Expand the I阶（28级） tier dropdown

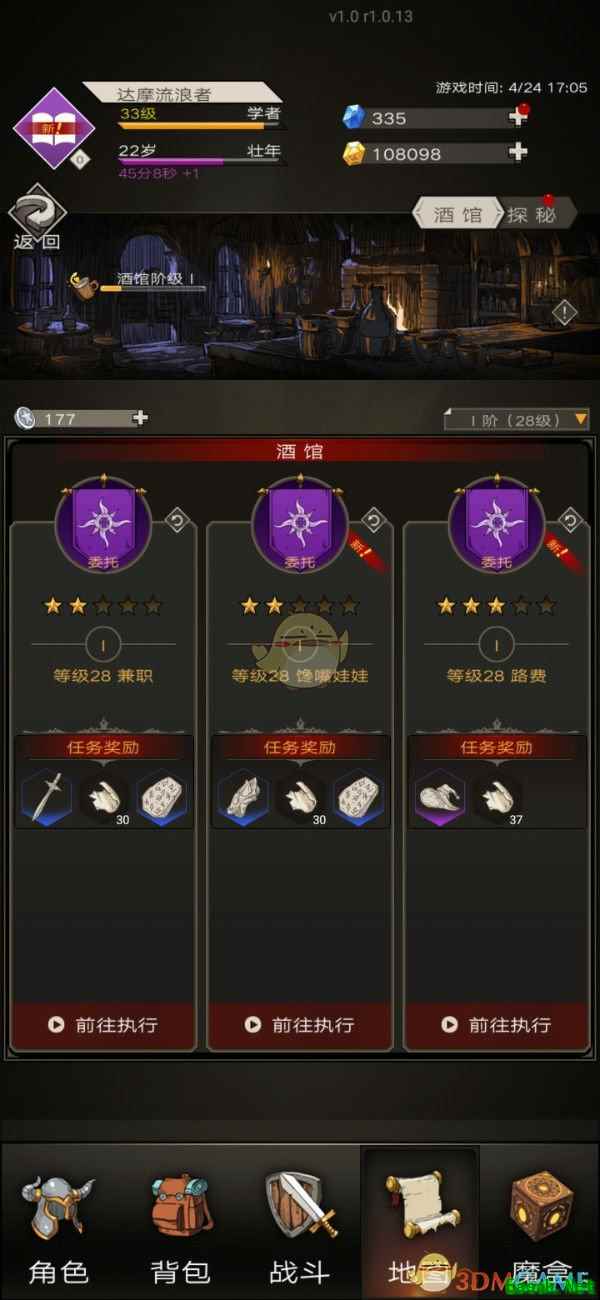[x=517, y=419]
